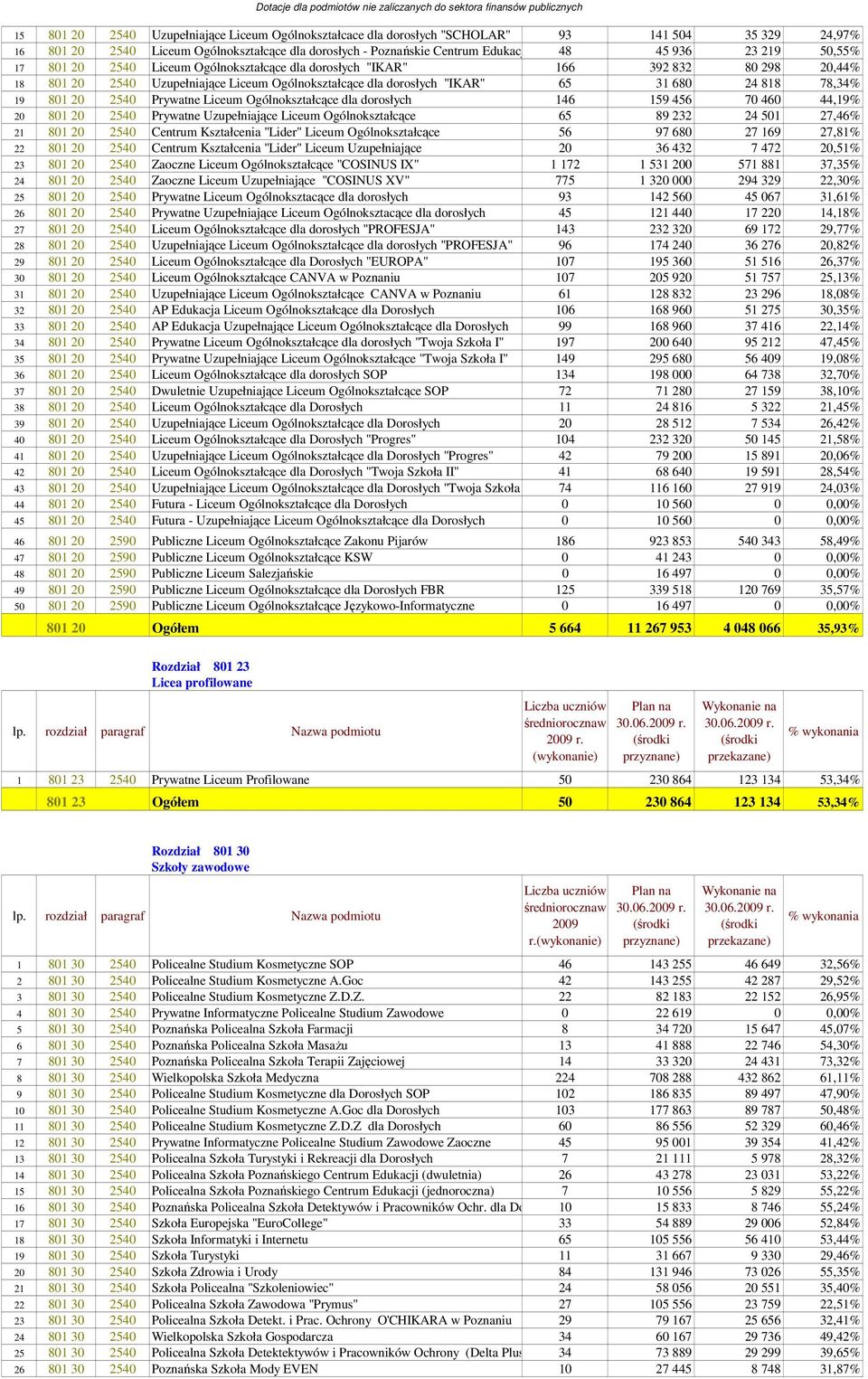This screenshot has height=1379, width=868.
Task: Click 'Szkoła Policealna "Szkoleniowiec"'
Action: [242, 1289]
